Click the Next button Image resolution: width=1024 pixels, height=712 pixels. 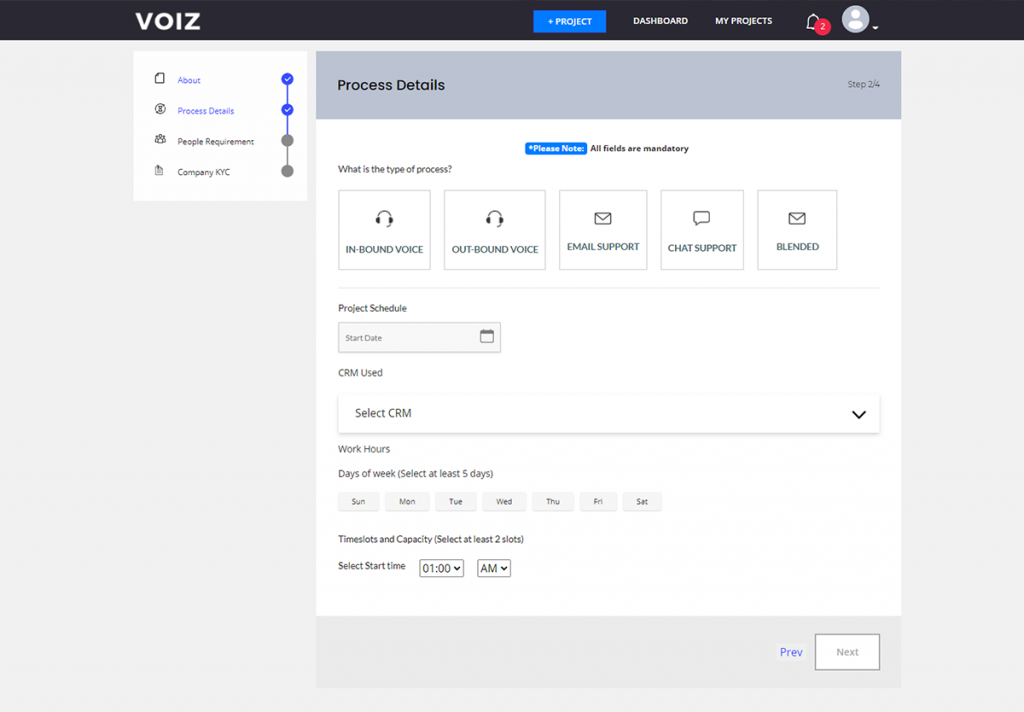pos(847,652)
